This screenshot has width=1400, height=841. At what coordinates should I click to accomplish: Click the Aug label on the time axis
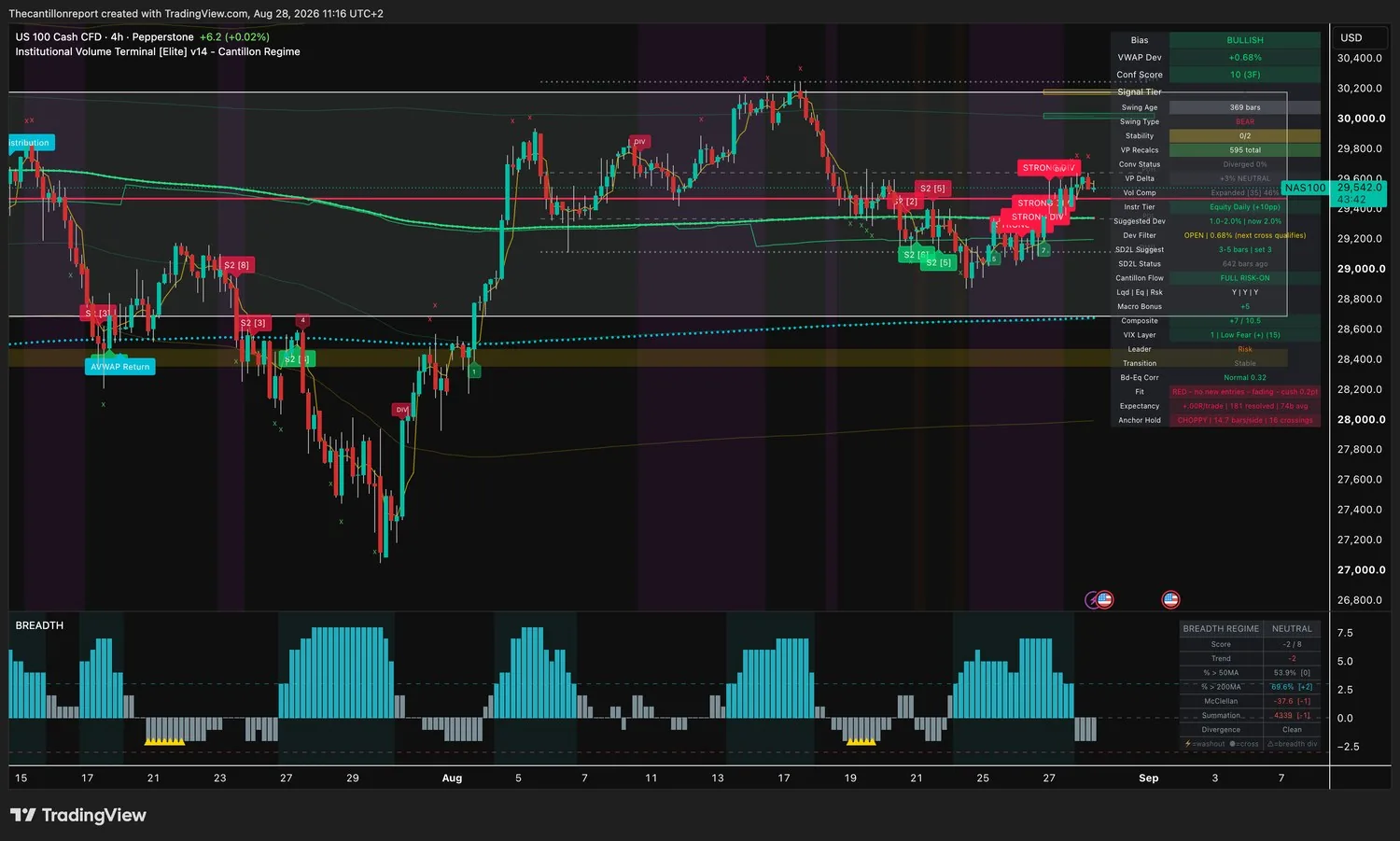(x=452, y=778)
